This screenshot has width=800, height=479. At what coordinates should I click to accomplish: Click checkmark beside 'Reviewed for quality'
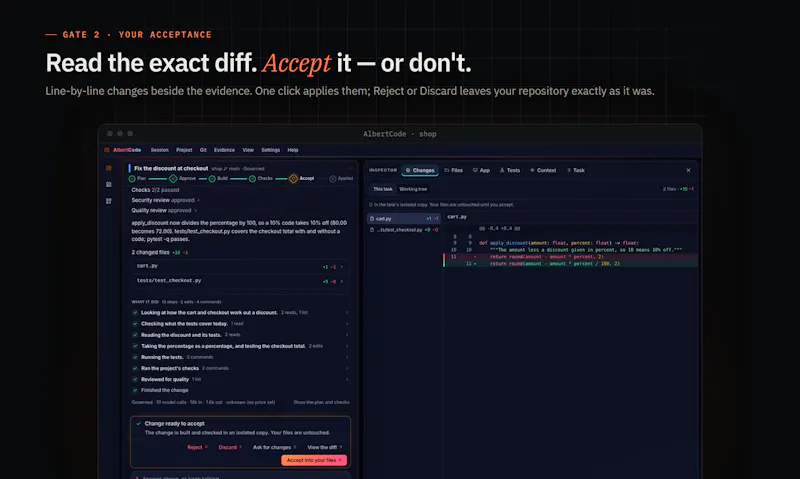[135, 379]
